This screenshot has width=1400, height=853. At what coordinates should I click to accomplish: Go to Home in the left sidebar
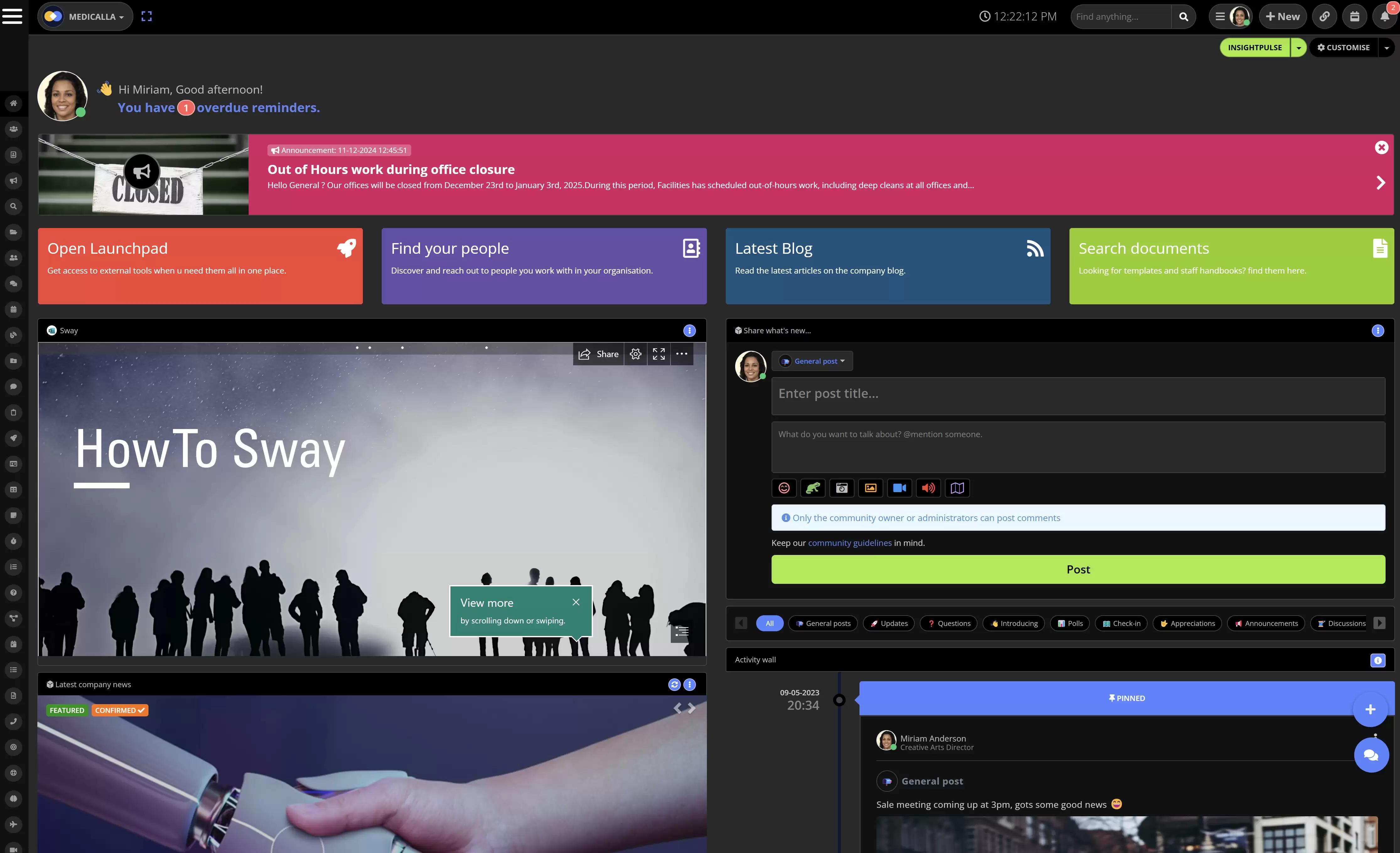click(x=13, y=103)
